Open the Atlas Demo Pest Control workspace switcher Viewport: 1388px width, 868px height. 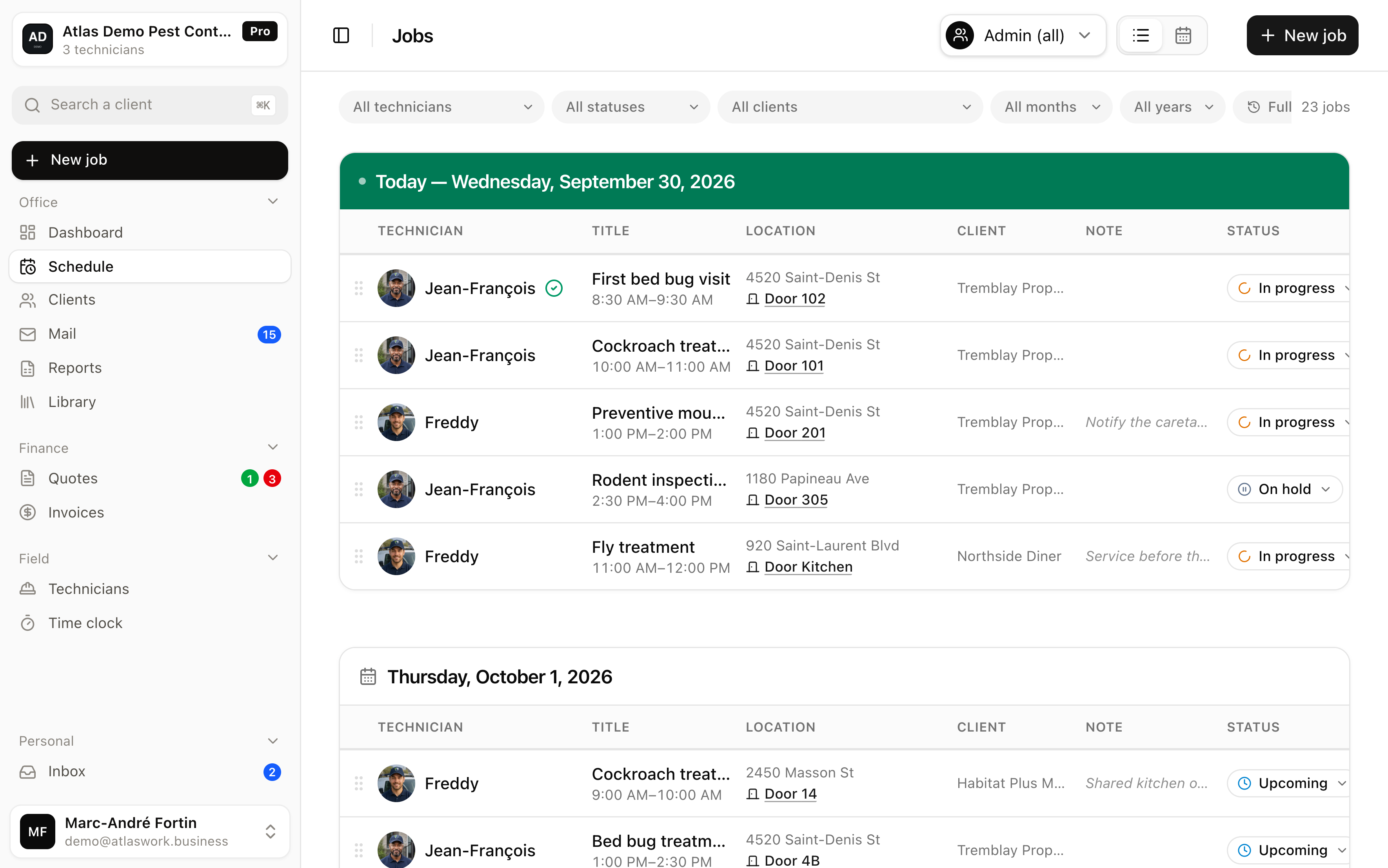point(150,40)
